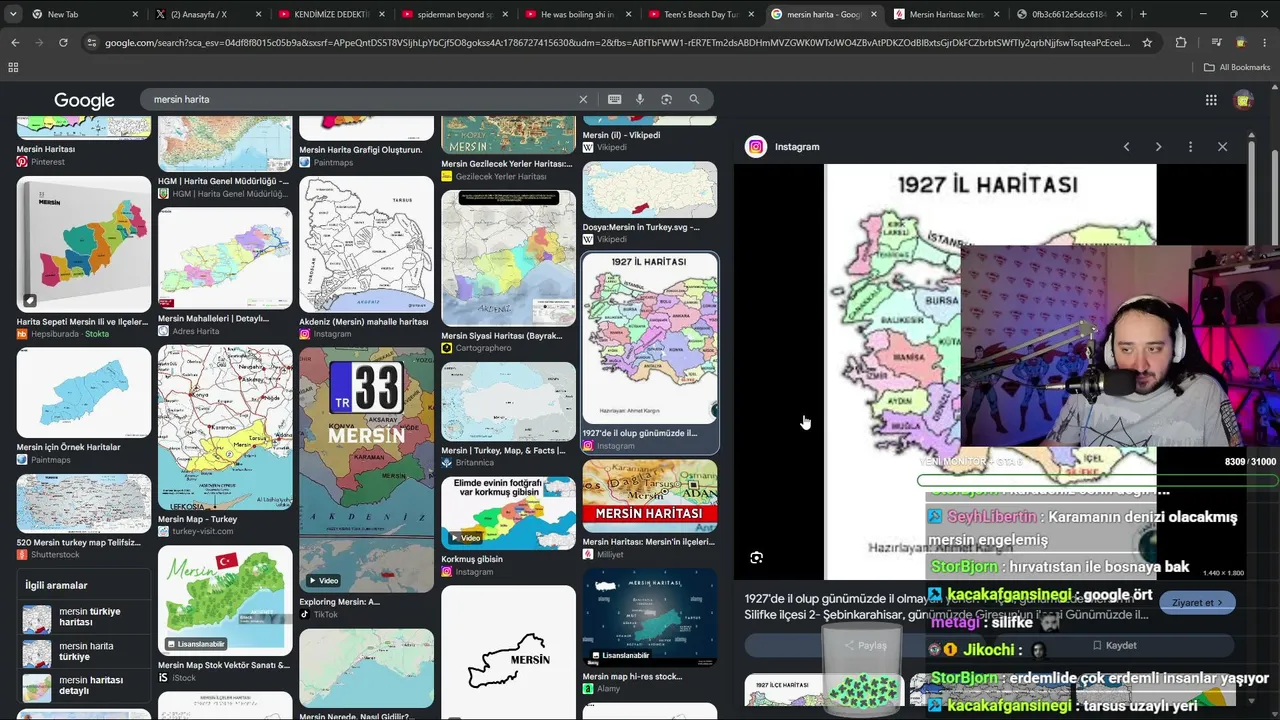The height and width of the screenshot is (720, 1280).
Task: Visit the source page via Ziyaret et
Action: point(1197,603)
